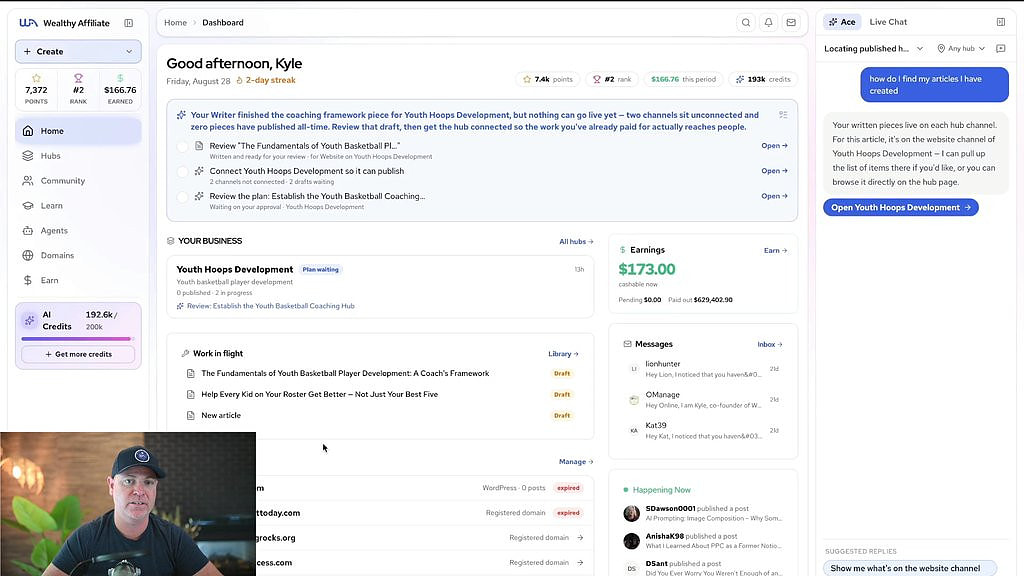Collapse the Ace chat panel icon
Image resolution: width=1024 pixels, height=576 pixels.
click(x=1000, y=22)
